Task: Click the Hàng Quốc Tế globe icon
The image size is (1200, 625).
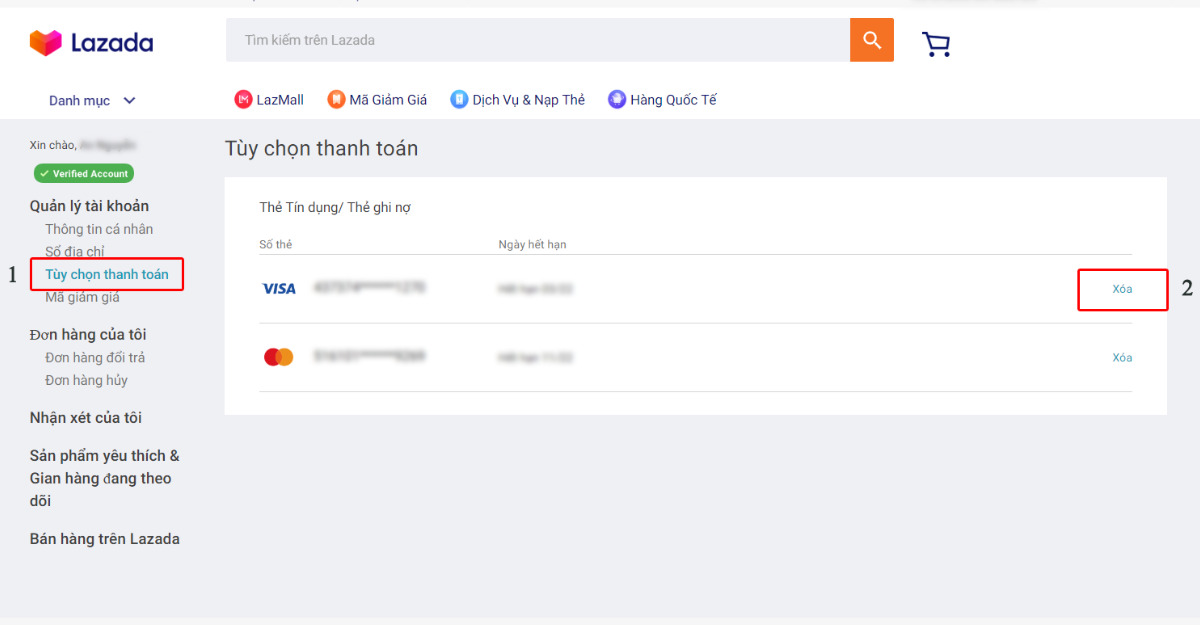Action: tap(616, 99)
